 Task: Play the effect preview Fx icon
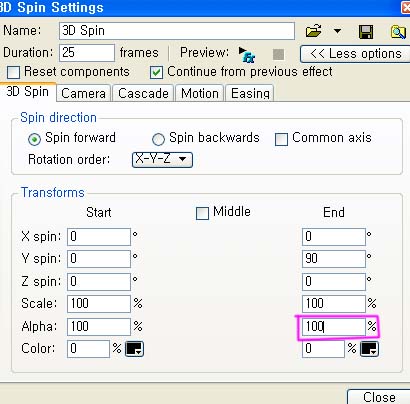(247, 54)
